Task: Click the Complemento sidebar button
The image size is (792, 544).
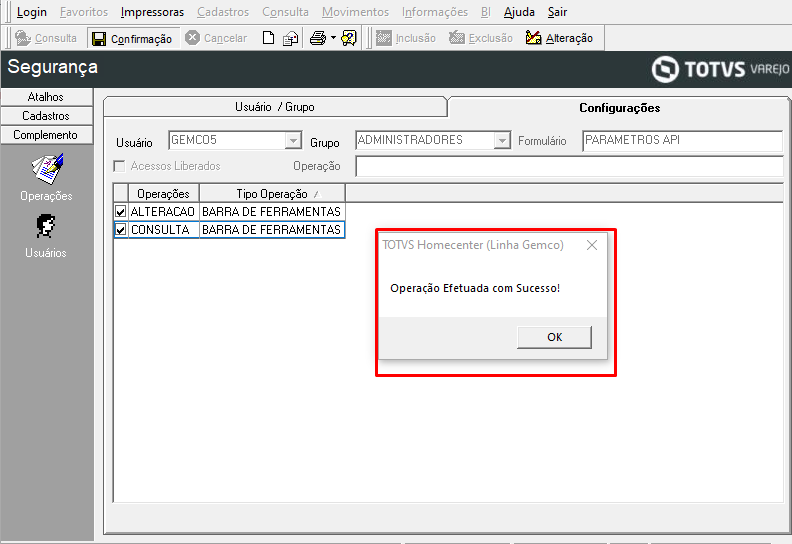Action: 46,135
